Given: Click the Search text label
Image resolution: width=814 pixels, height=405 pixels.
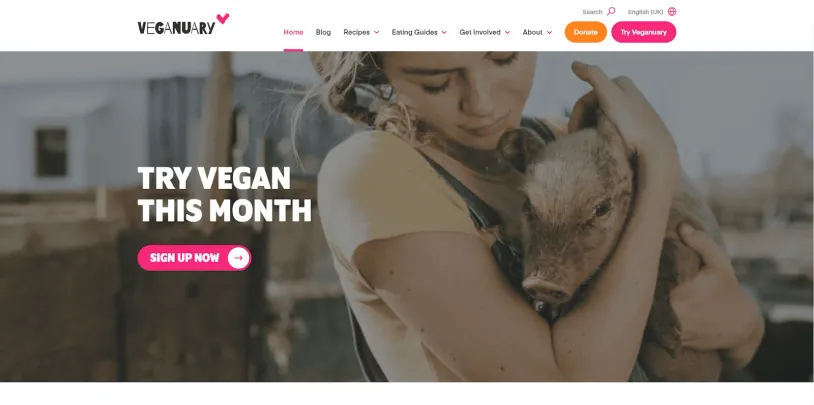Looking at the screenshot, I should (592, 12).
